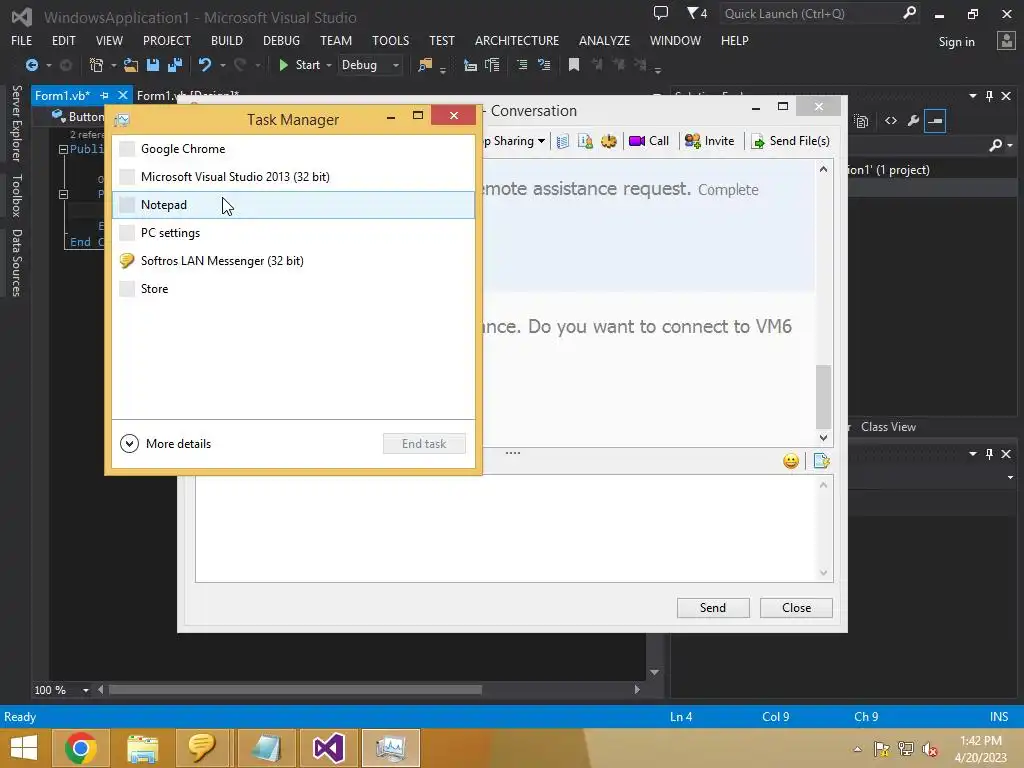This screenshot has width=1024, height=768.
Task: Click the Save All icon
Action: coord(174,65)
